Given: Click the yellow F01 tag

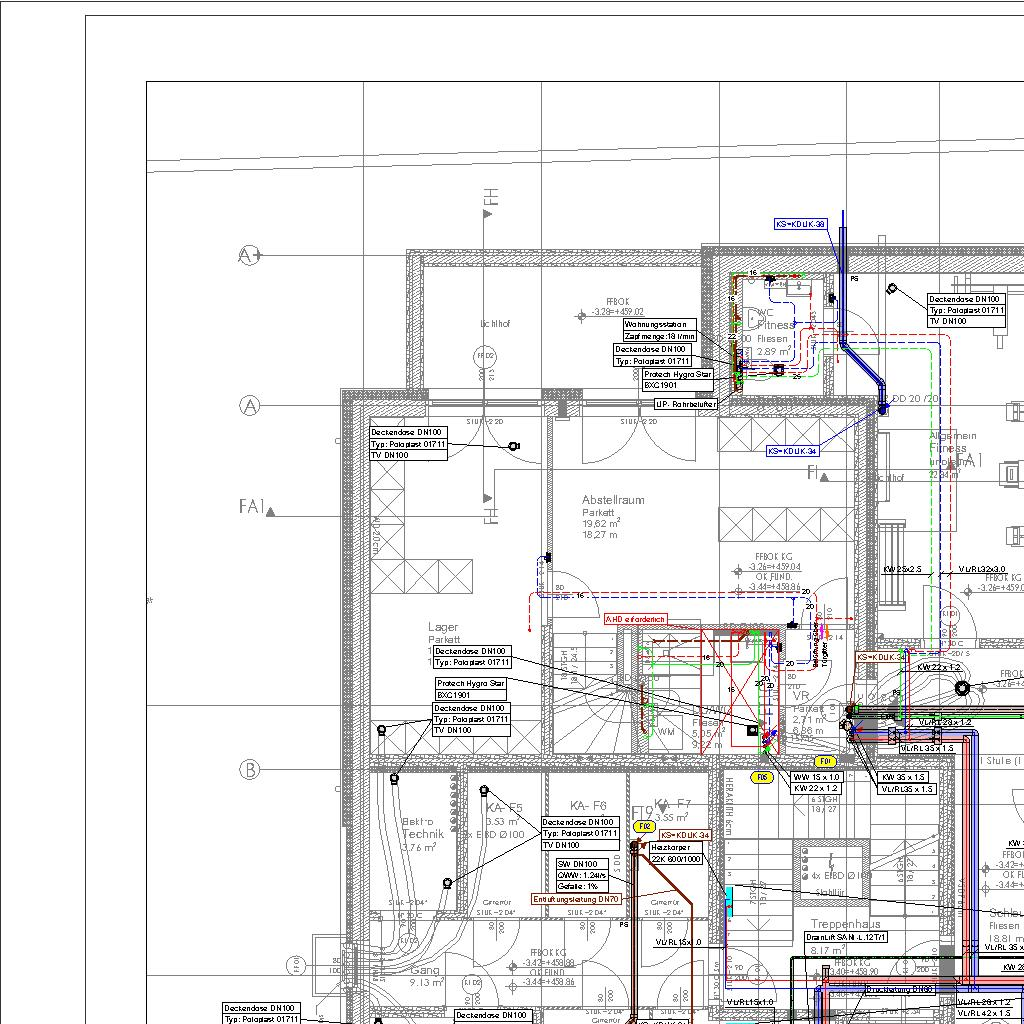Looking at the screenshot, I should [825, 762].
